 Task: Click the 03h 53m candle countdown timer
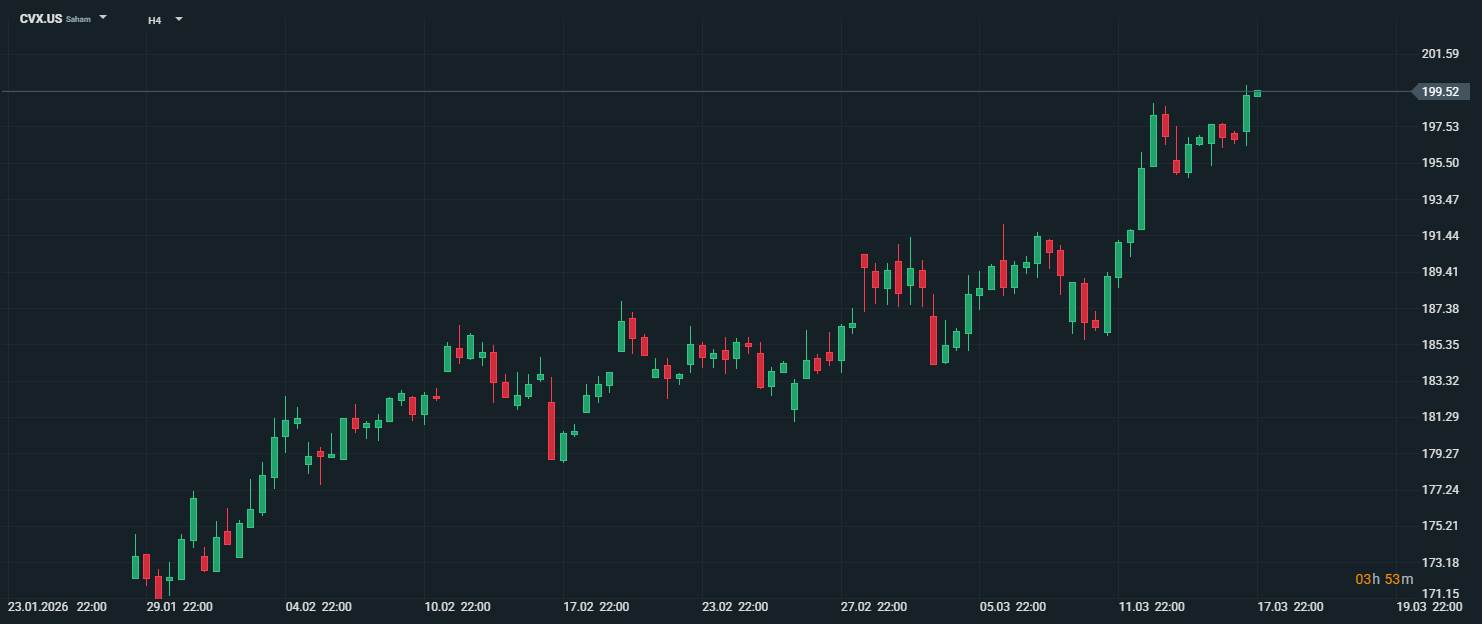tap(1384, 580)
